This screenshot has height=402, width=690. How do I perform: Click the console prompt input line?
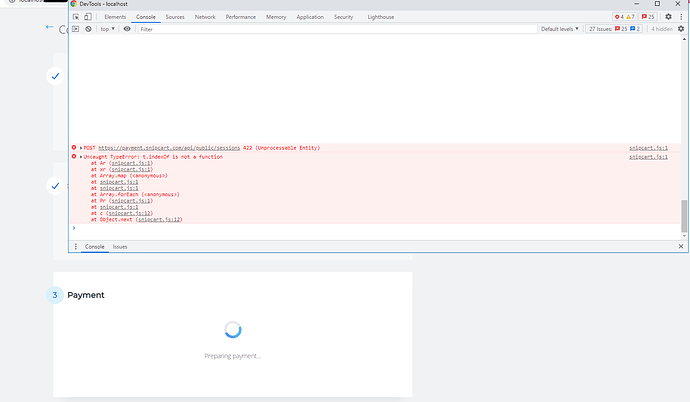click(x=376, y=228)
